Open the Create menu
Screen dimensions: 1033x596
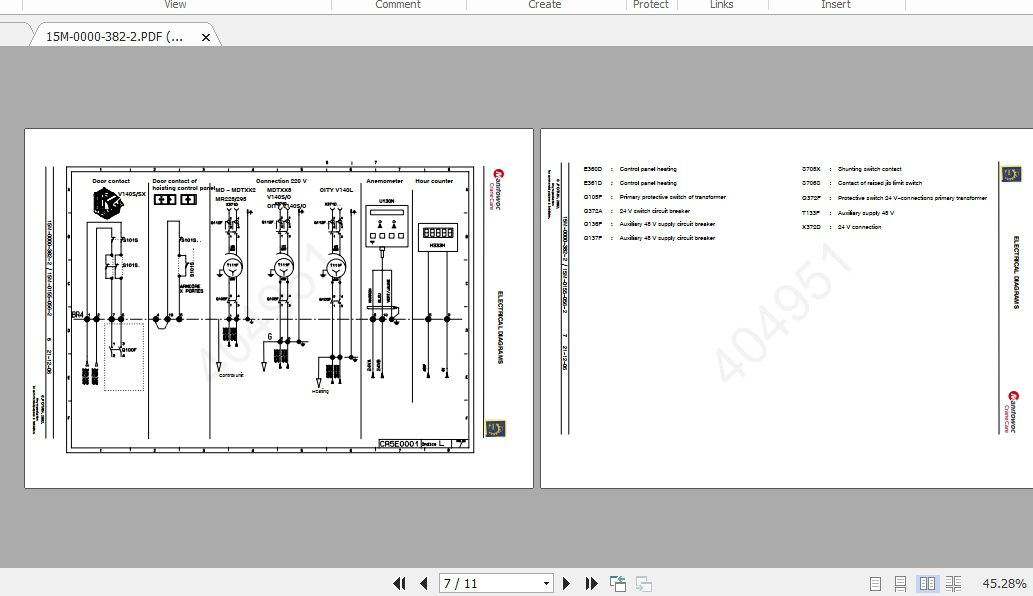tap(544, 5)
